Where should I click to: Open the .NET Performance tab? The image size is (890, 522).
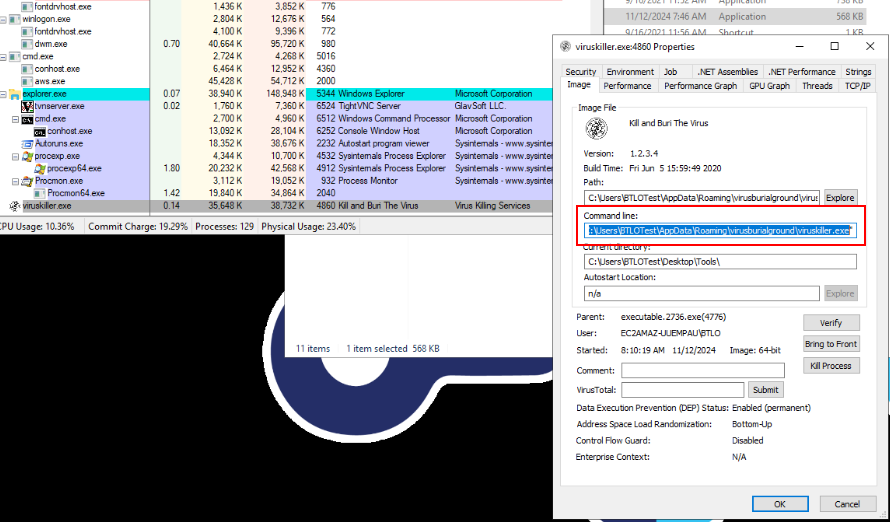[801, 71]
